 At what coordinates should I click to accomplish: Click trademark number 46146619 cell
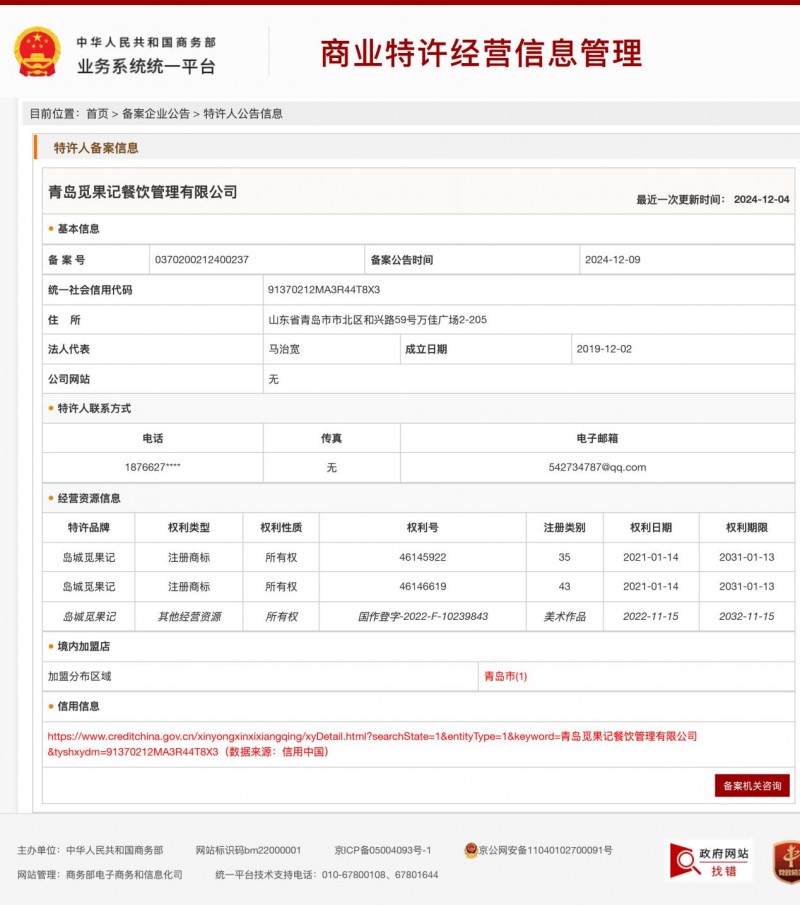(422, 587)
